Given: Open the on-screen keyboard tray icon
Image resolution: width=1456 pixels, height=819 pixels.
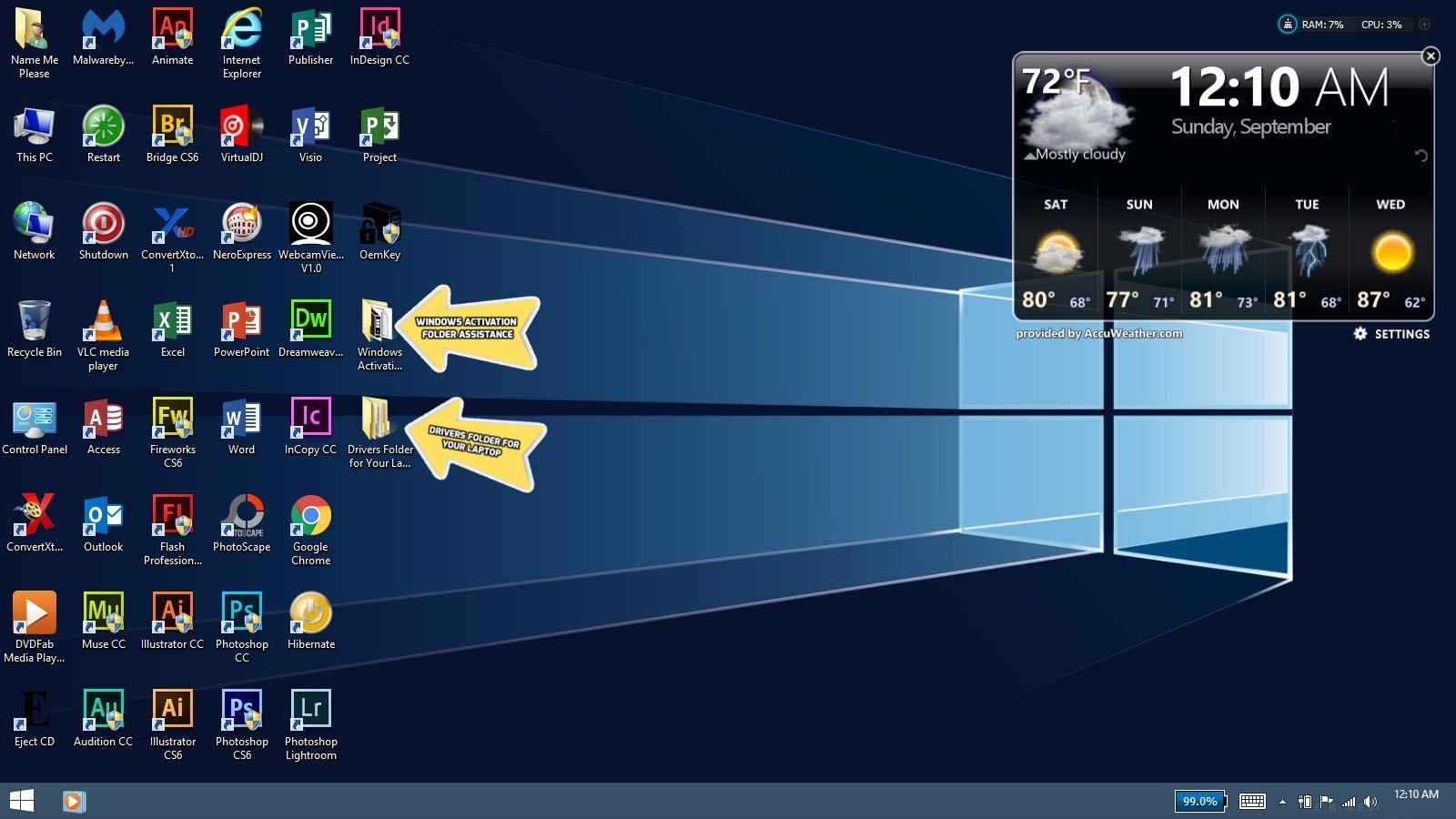Looking at the screenshot, I should 1252,801.
